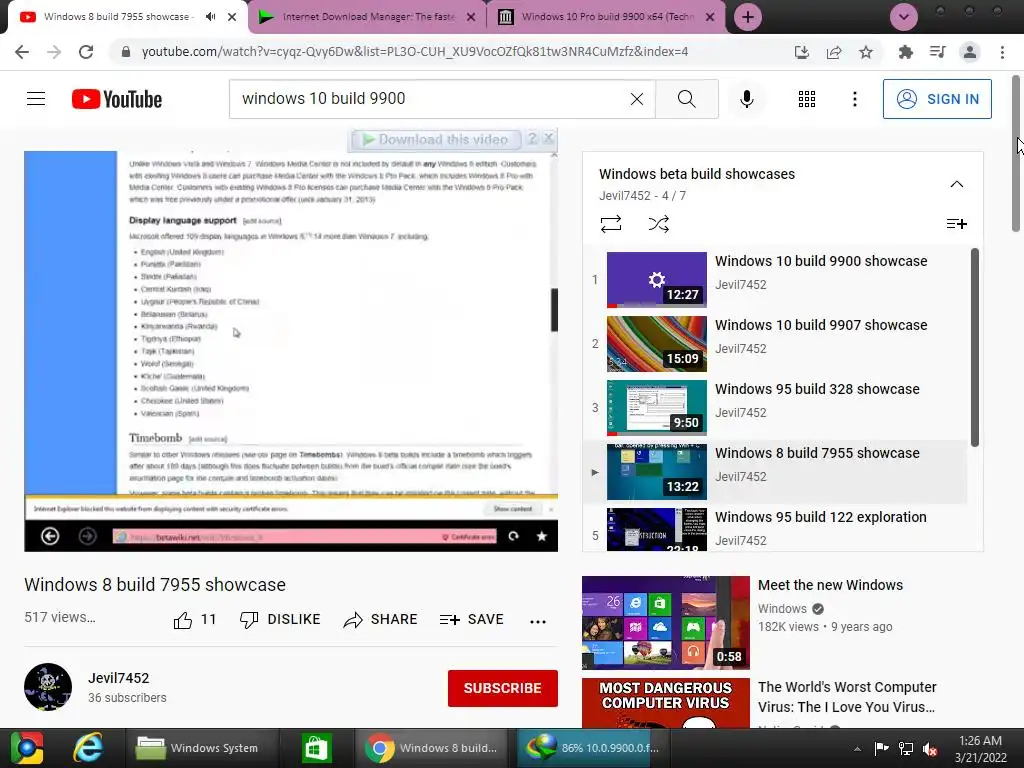This screenshot has height=768, width=1024.
Task: Open the Chrome three-dot menu
Action: click(x=1002, y=52)
